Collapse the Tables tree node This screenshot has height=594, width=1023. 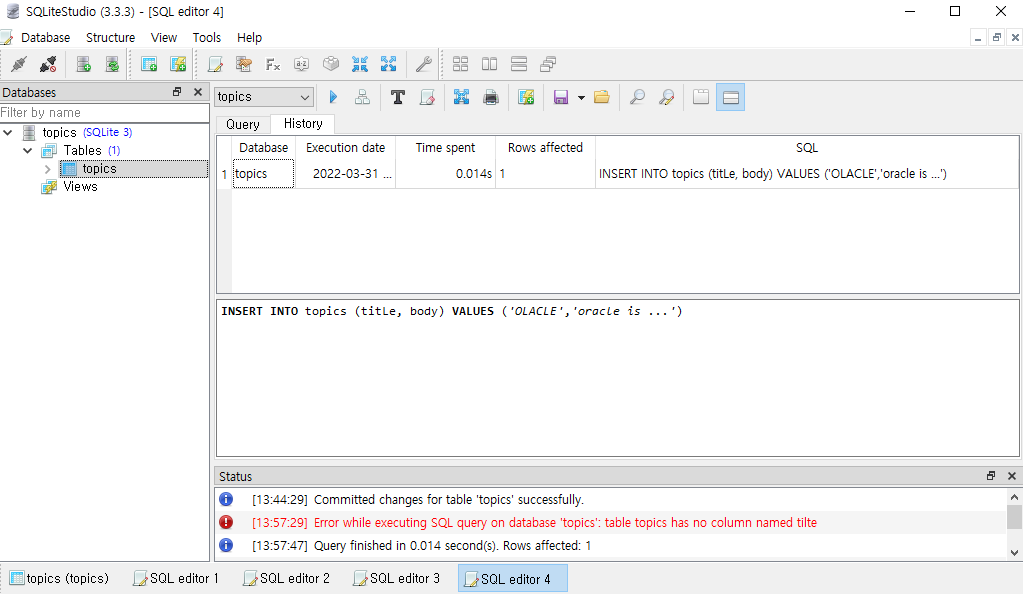[x=27, y=151]
